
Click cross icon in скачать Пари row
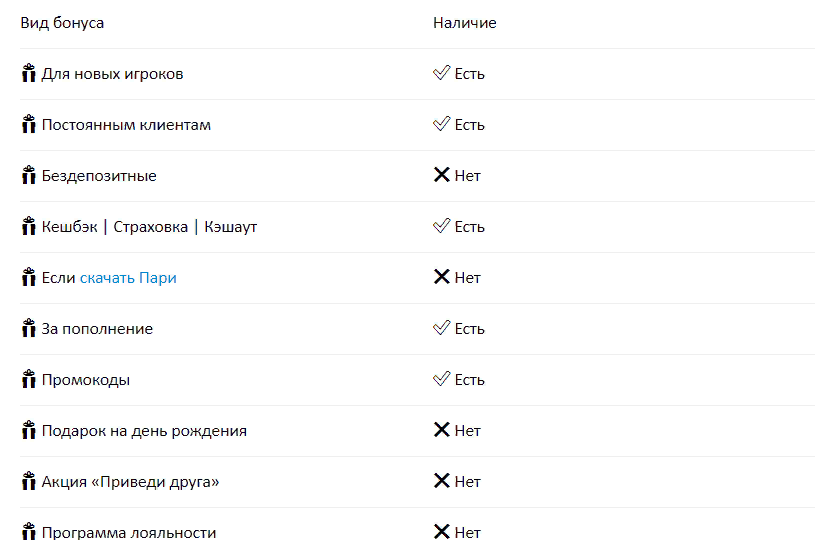point(441,276)
